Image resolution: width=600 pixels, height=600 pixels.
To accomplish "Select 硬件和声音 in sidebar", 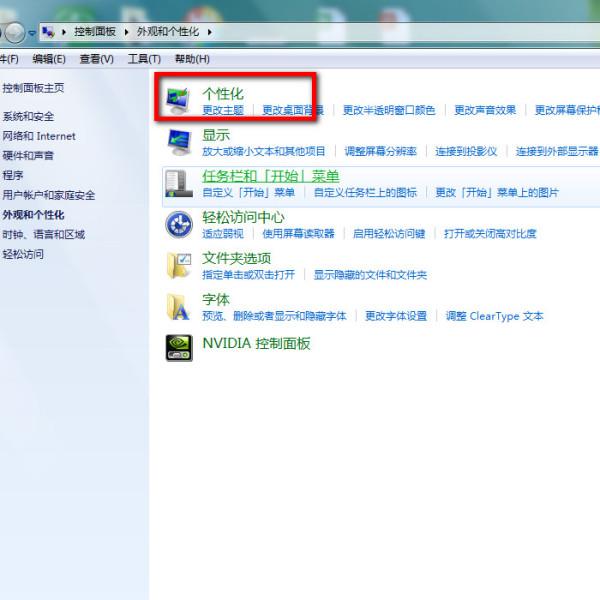I will click(28, 155).
